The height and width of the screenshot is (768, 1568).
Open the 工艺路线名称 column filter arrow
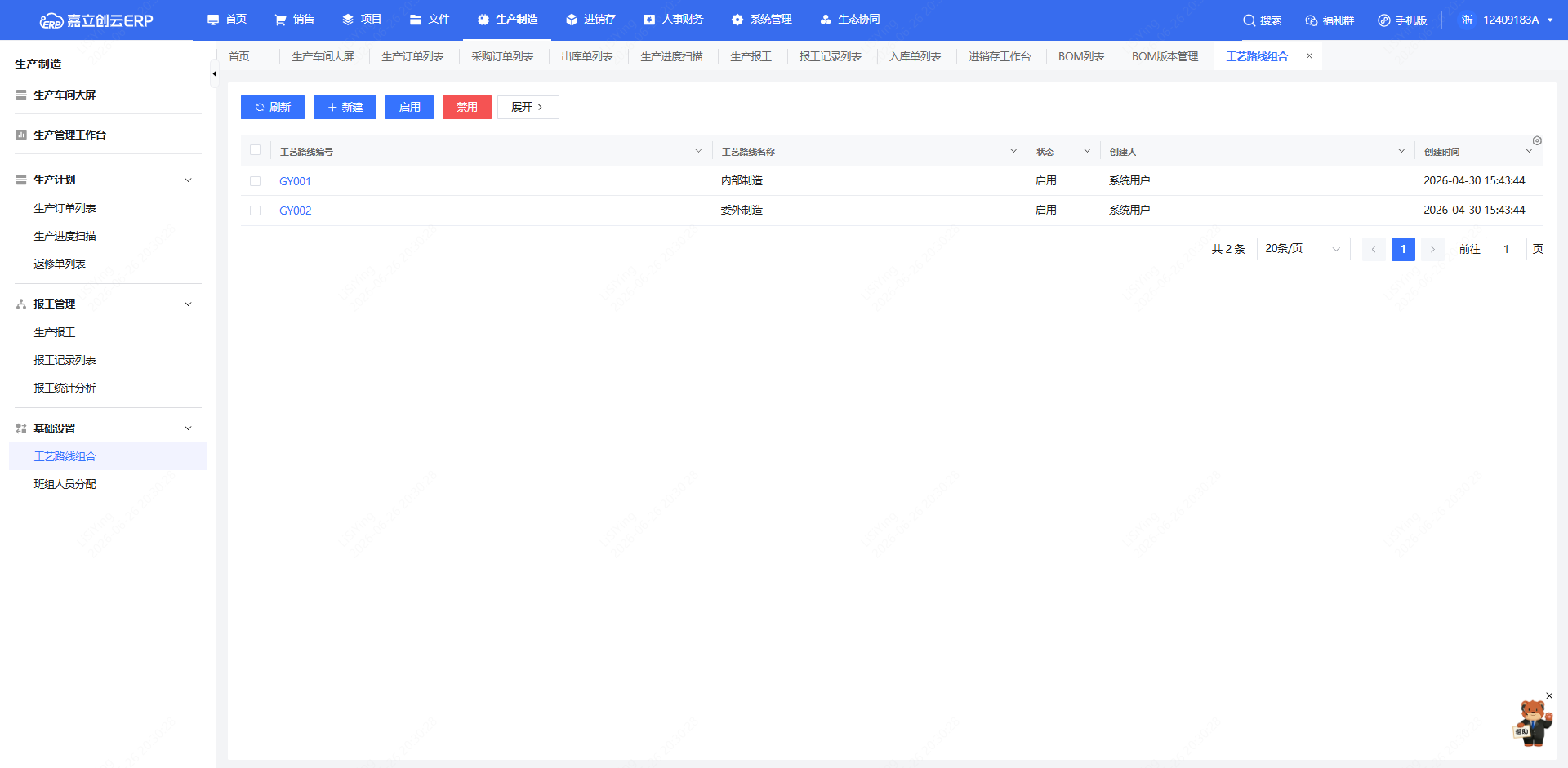pyautogui.click(x=1013, y=151)
